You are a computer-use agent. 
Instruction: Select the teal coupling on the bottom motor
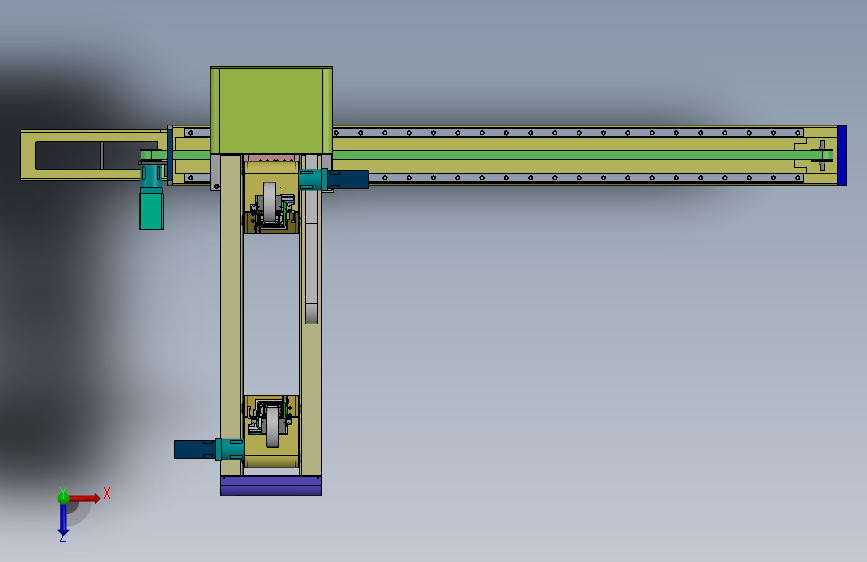point(229,449)
